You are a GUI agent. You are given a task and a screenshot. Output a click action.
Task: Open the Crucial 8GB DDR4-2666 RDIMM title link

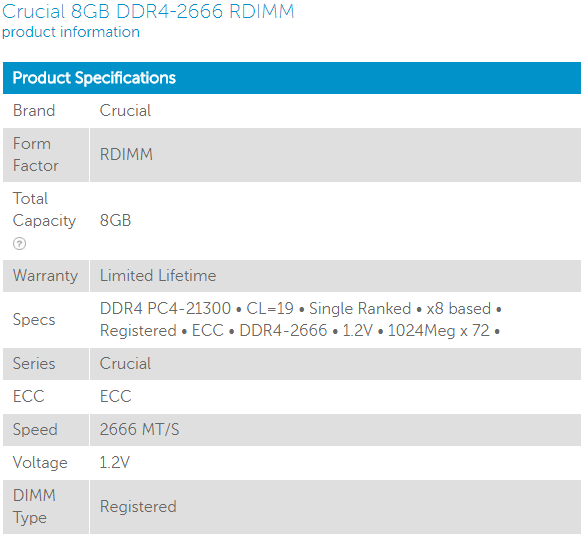pyautogui.click(x=148, y=11)
